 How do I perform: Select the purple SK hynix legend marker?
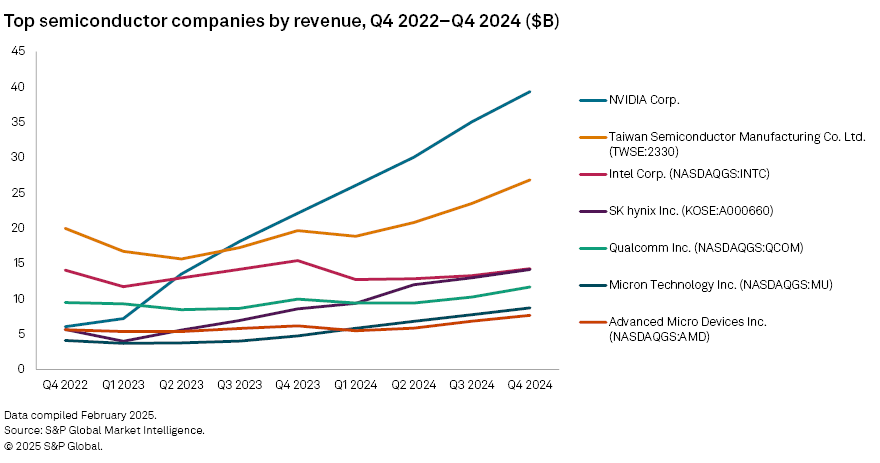[593, 211]
